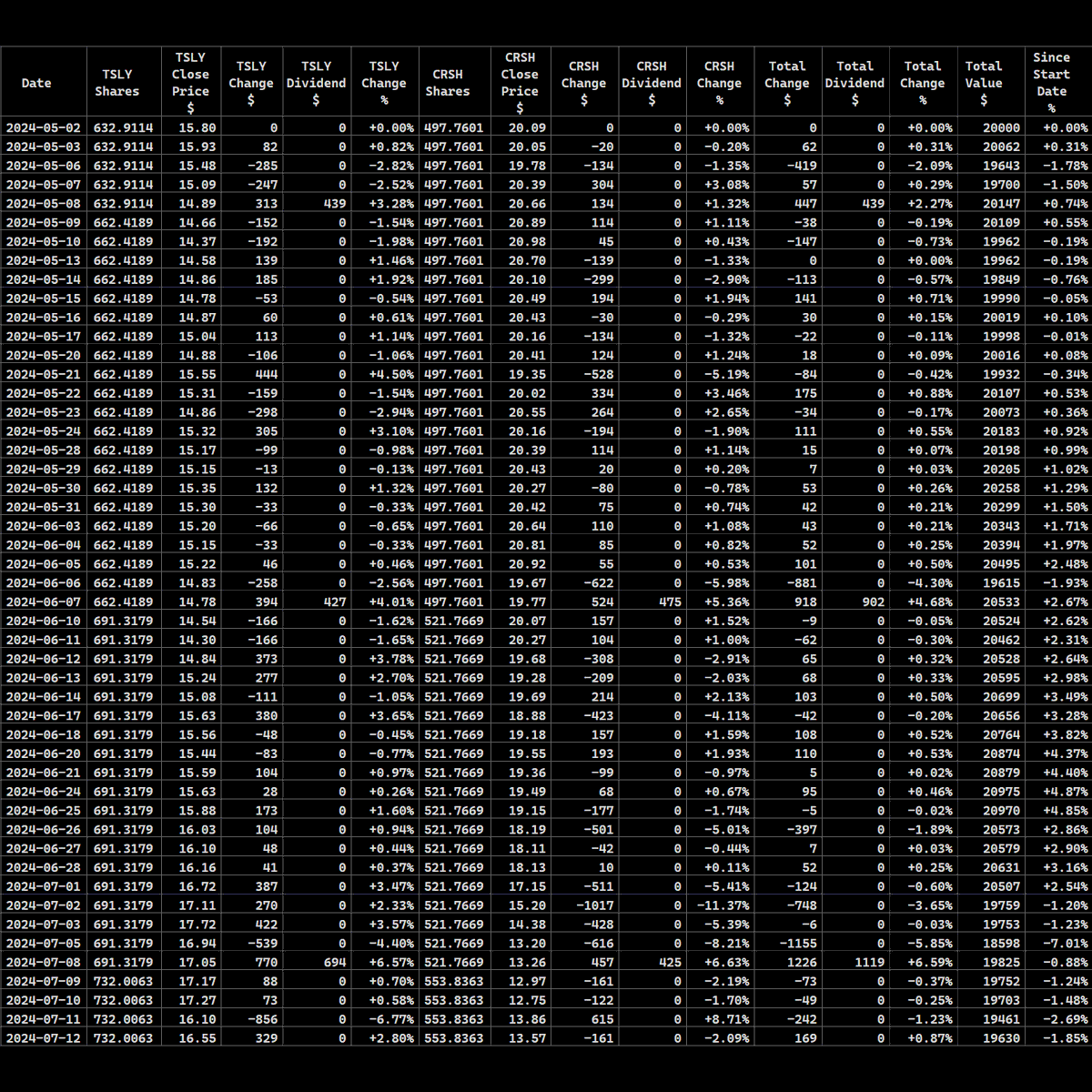Click TSLY dividend value 694

[x=335, y=963]
